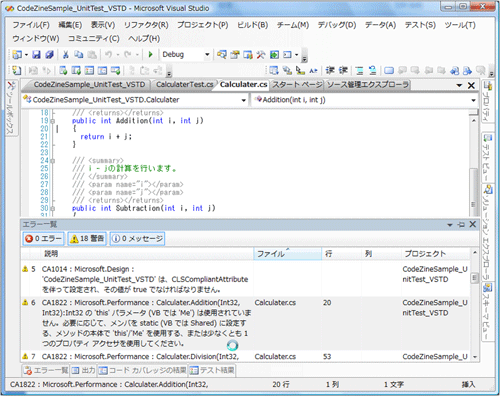Collapse outlining at line 19 Addition method
The height and width of the screenshot is (396, 500).
click(x=52, y=121)
